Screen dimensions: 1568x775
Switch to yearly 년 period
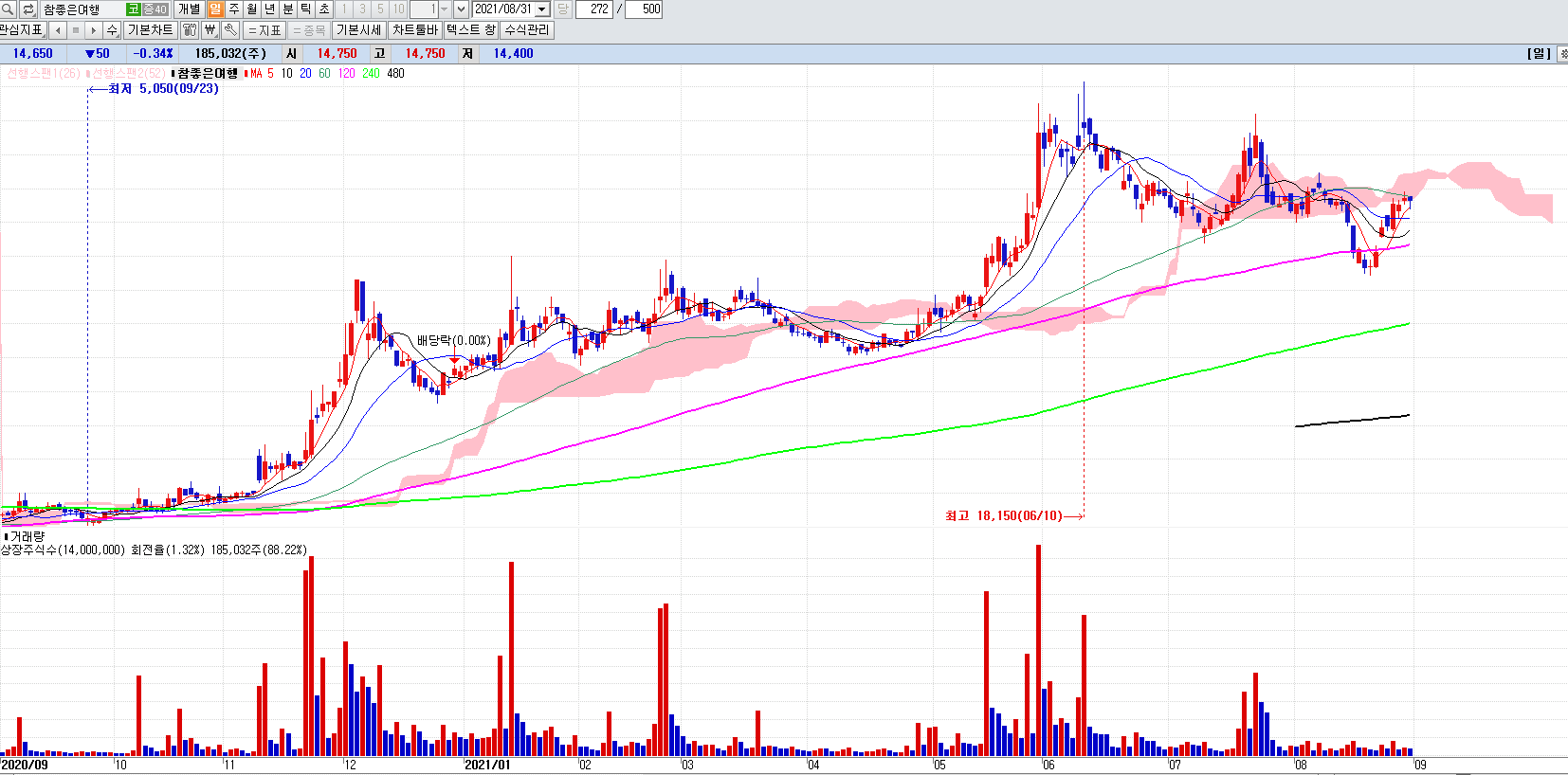tap(269, 9)
